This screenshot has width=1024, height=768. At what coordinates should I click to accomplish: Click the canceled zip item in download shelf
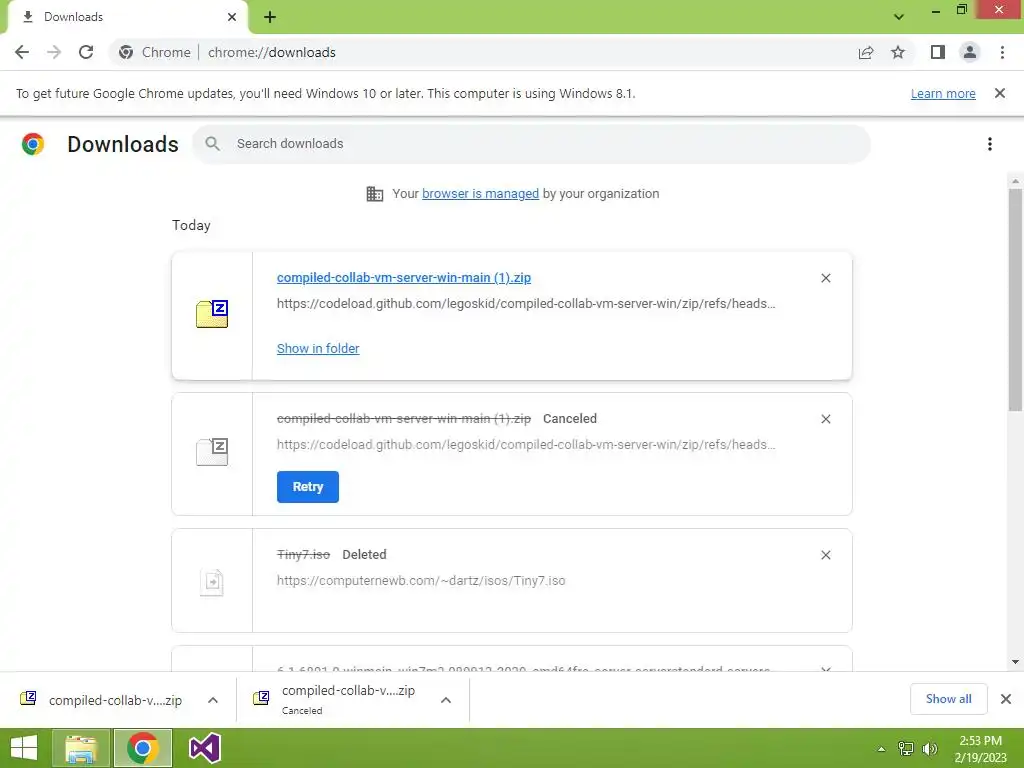[x=334, y=700]
